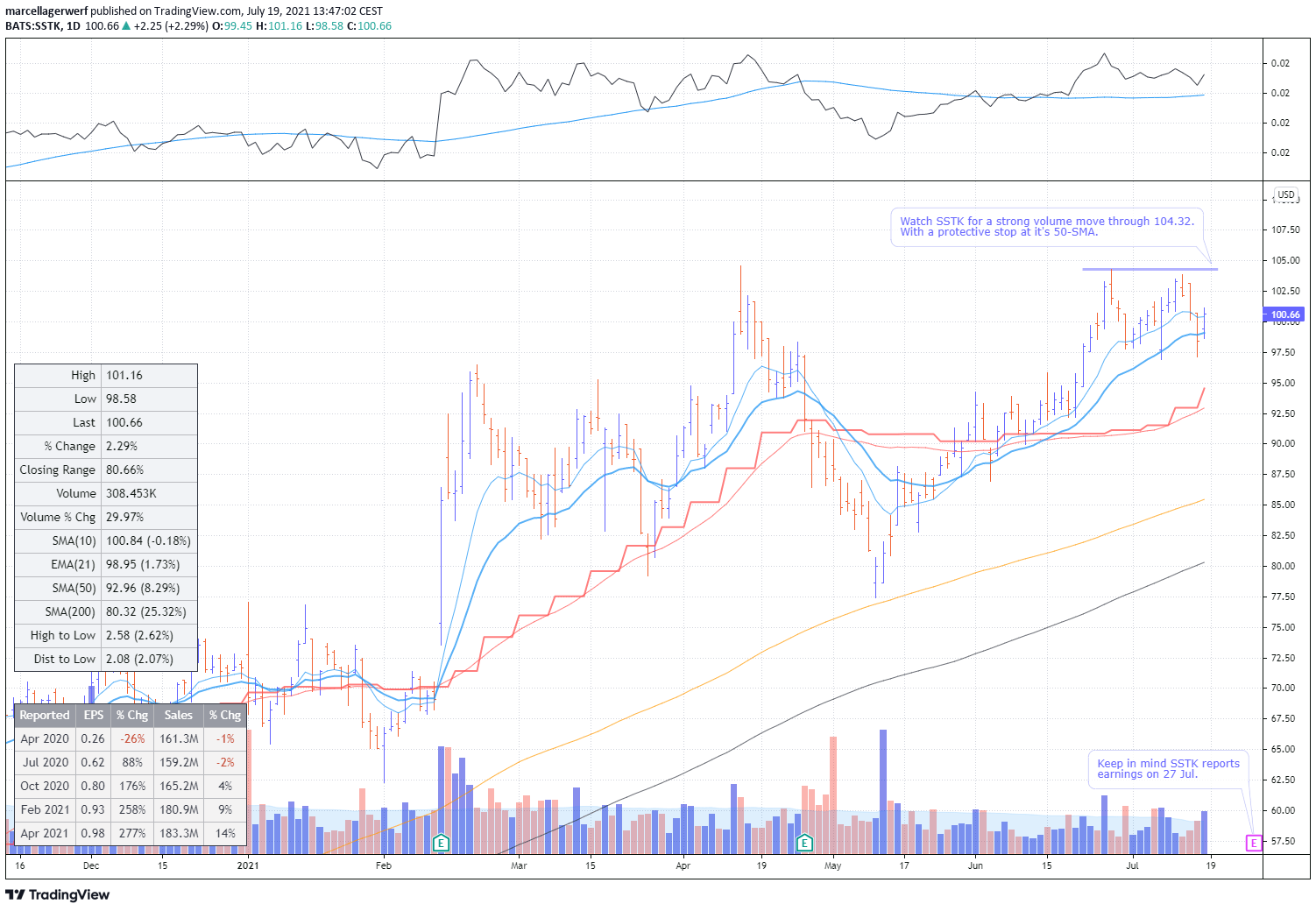Click the Oct 2020 earnings row label
Image resolution: width=1316 pixels, height=911 pixels.
(x=45, y=786)
